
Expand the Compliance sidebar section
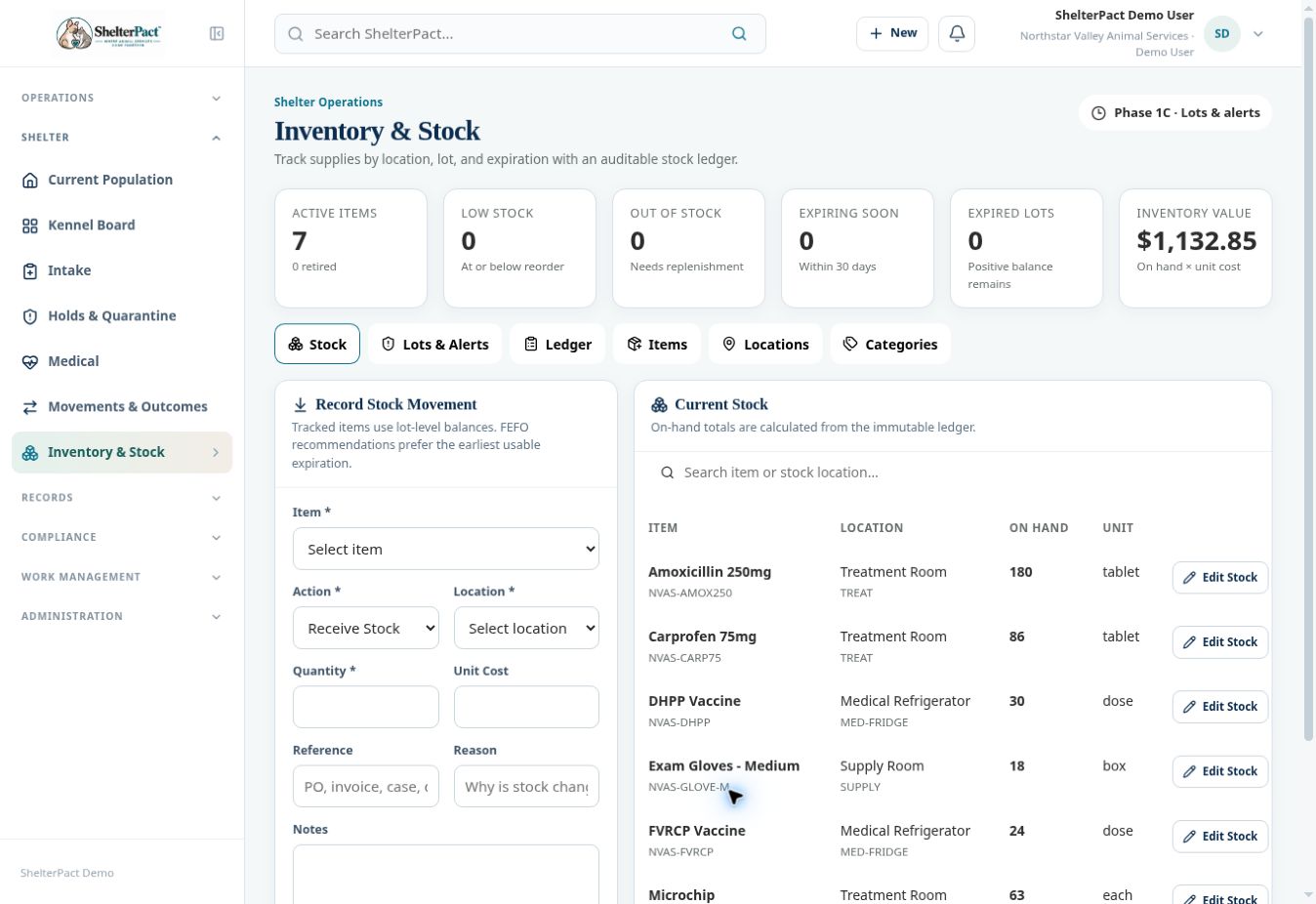click(x=122, y=537)
